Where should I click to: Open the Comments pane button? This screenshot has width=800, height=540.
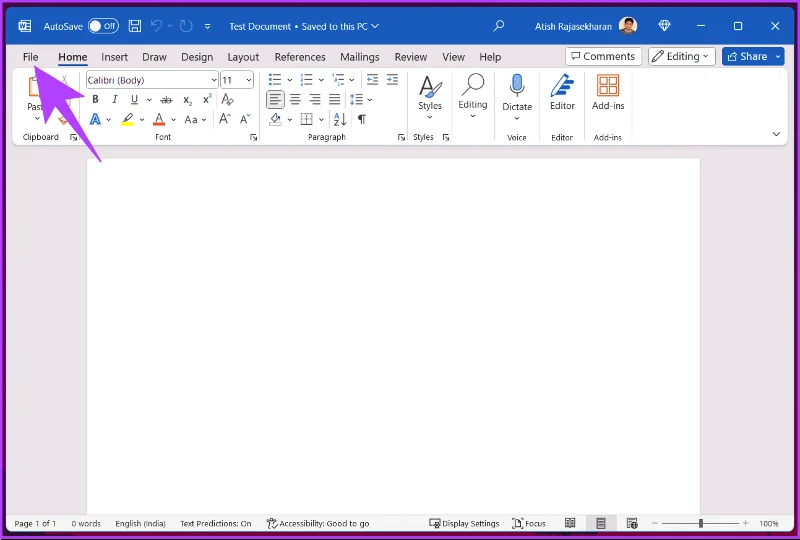pyautogui.click(x=603, y=56)
